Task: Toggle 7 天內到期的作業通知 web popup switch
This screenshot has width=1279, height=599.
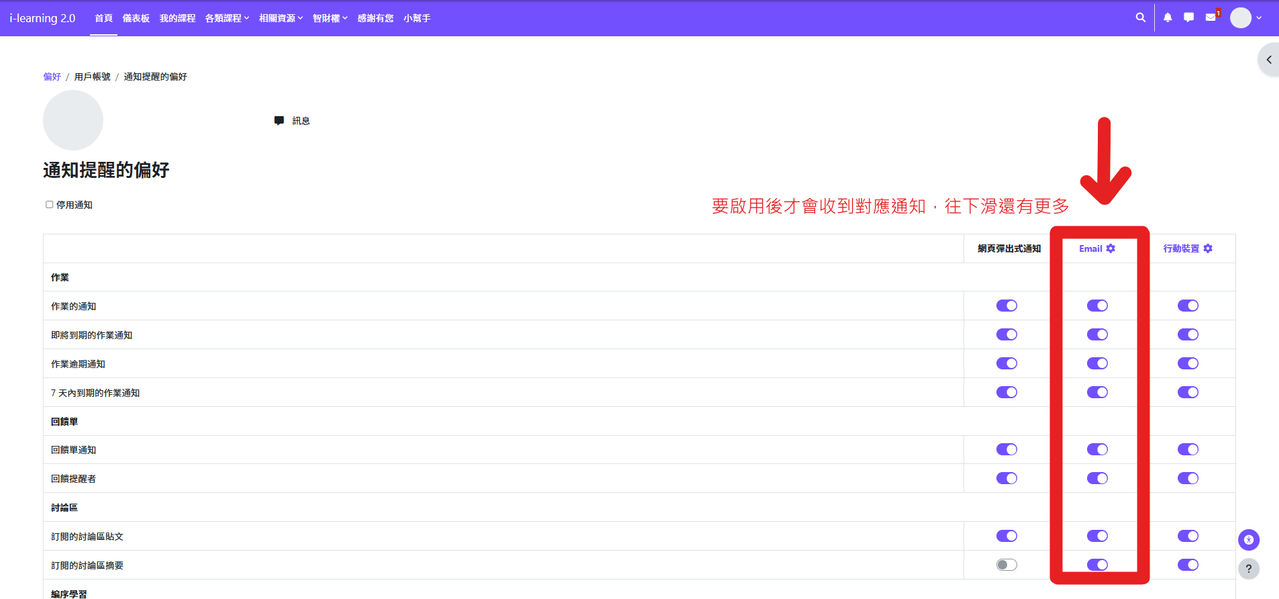Action: [x=1006, y=393]
